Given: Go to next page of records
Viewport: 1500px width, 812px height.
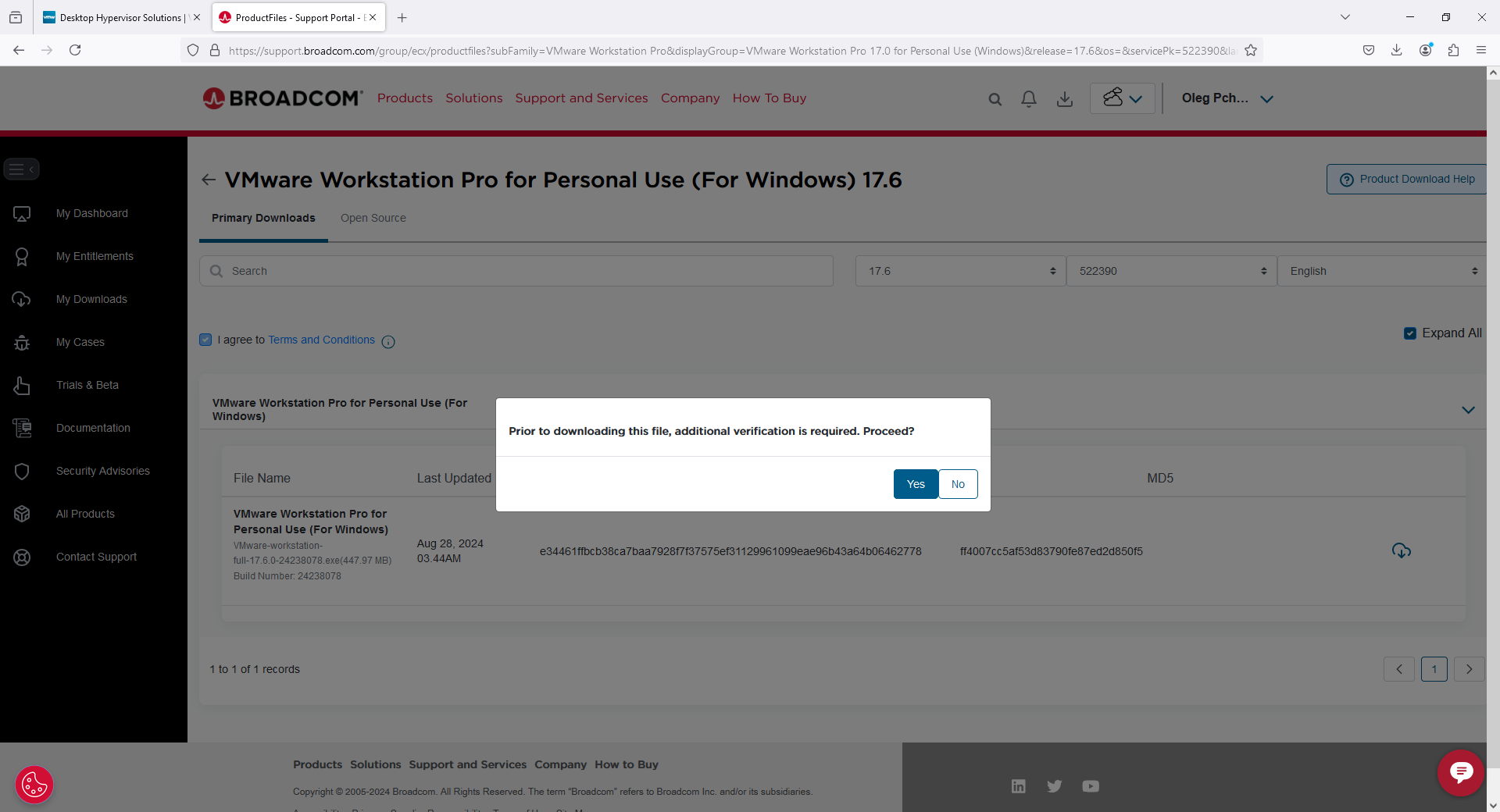Looking at the screenshot, I should 1470,669.
